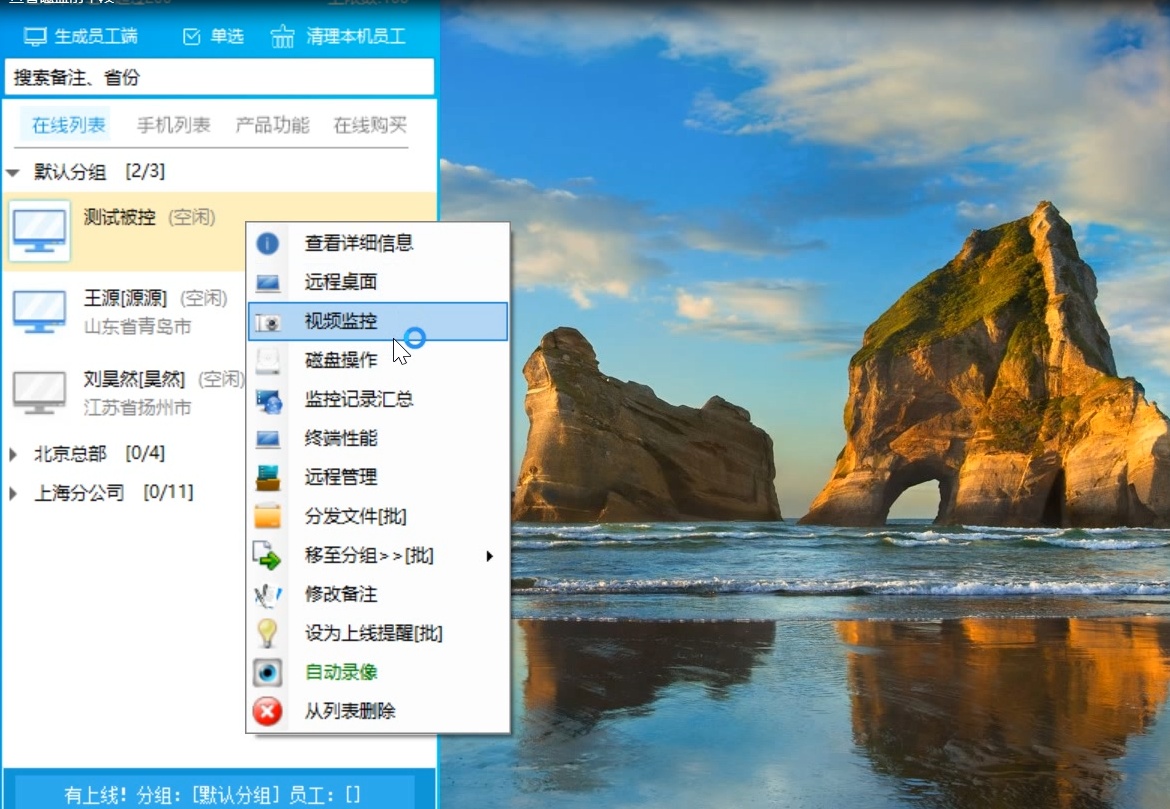Toggle the 单选 selection mode
The image size is (1170, 809).
pyautogui.click(x=212, y=36)
